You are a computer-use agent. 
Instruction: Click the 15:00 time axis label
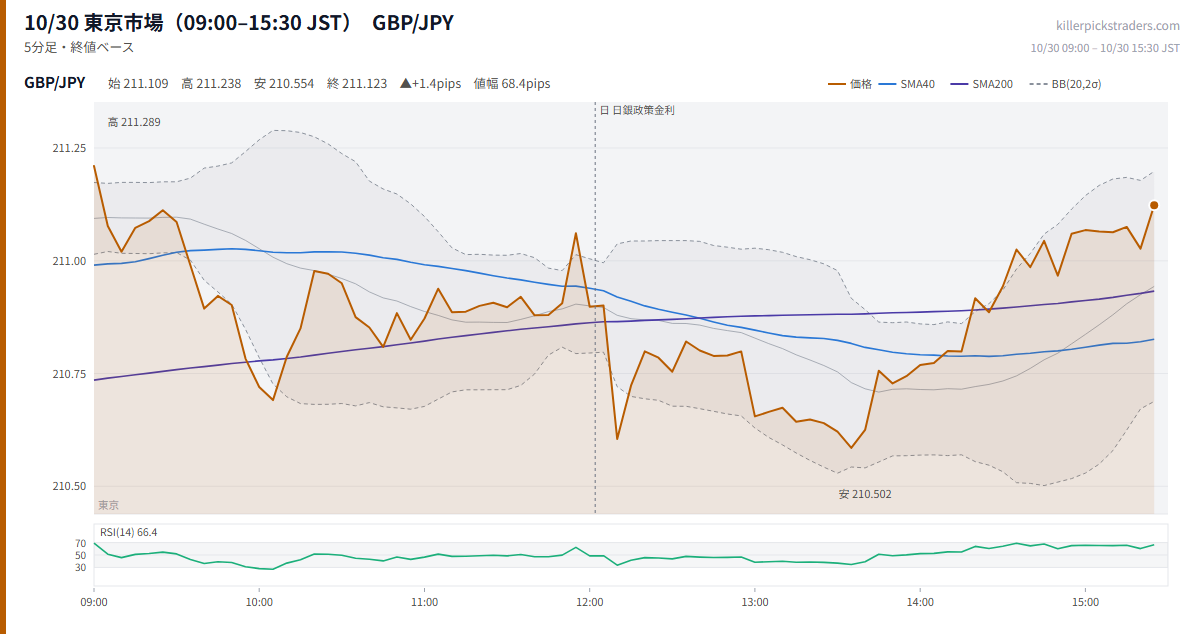1085,602
